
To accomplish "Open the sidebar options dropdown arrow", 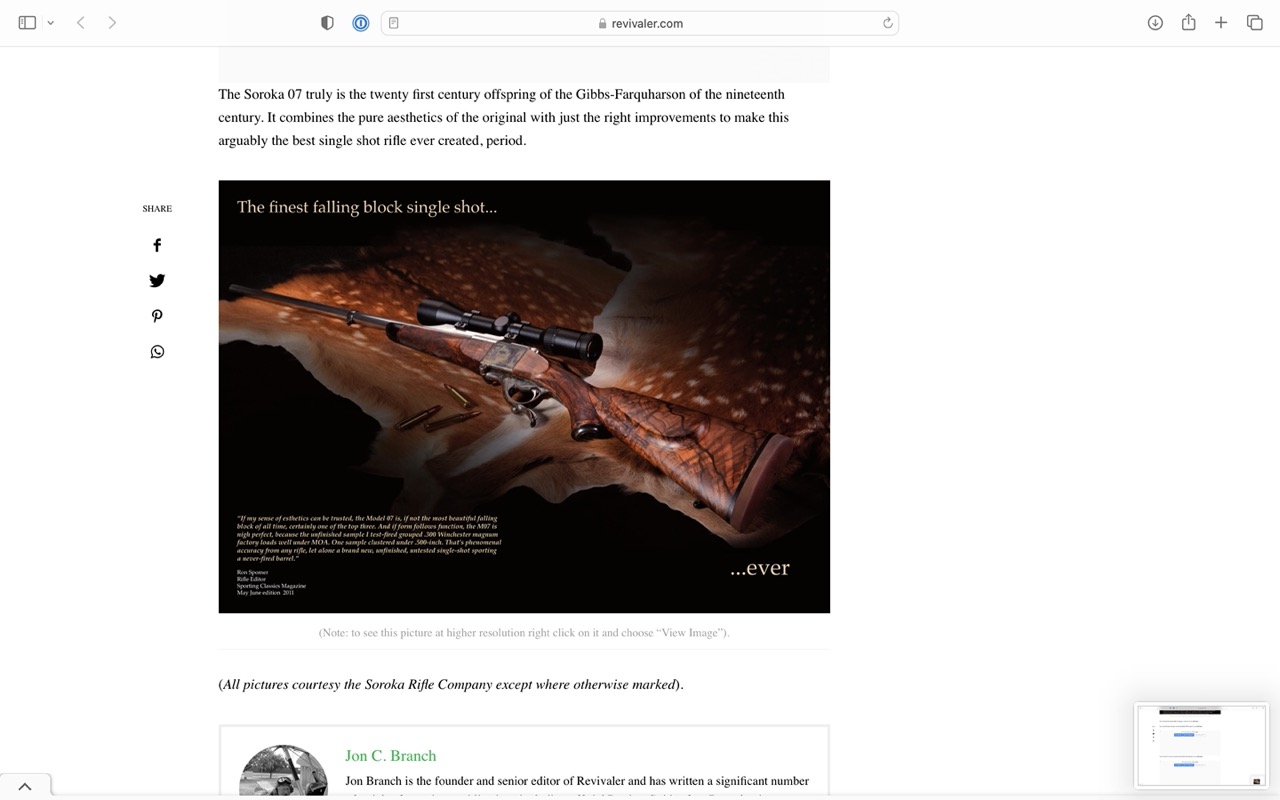I will (x=50, y=23).
